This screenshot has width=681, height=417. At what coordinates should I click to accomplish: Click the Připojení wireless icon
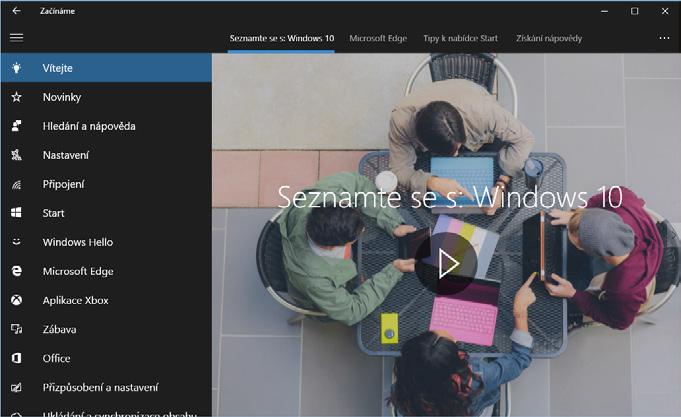(17, 185)
